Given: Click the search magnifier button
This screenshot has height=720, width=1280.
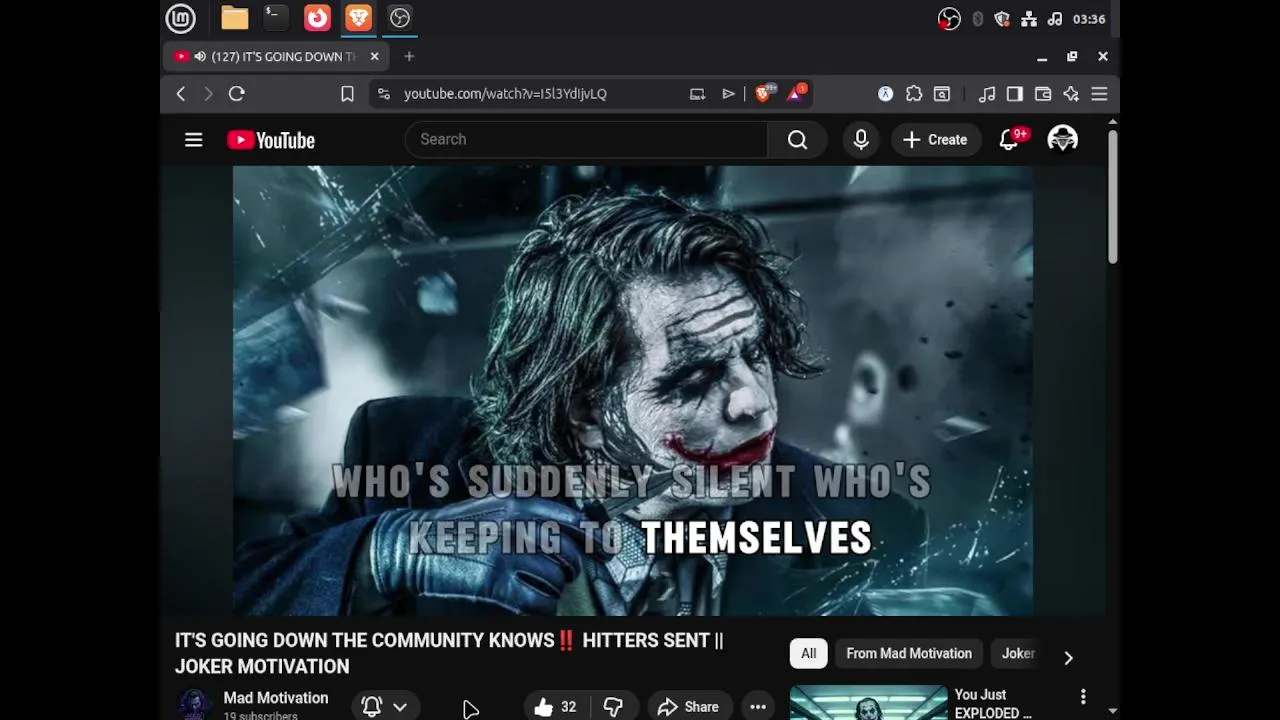Looking at the screenshot, I should pyautogui.click(x=797, y=140).
